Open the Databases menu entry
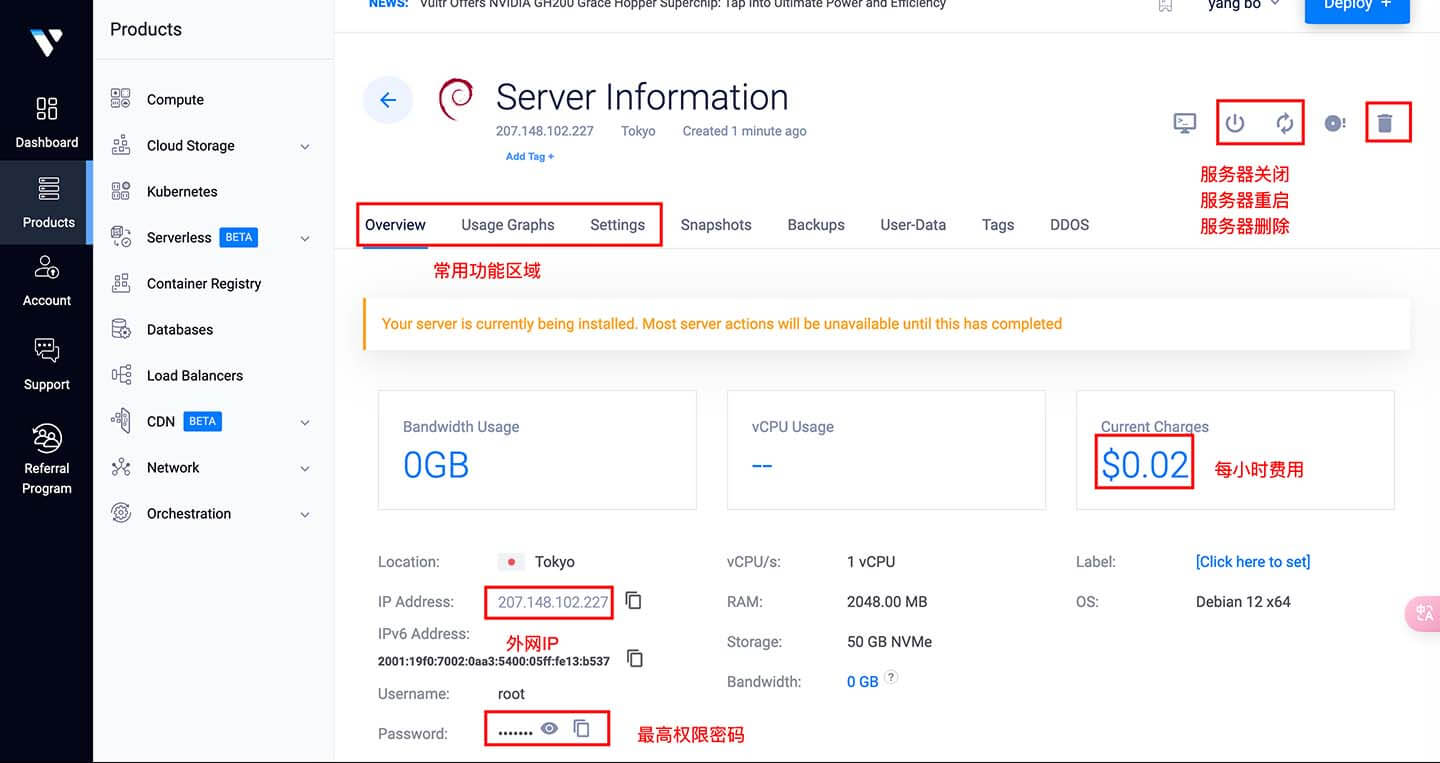 180,329
